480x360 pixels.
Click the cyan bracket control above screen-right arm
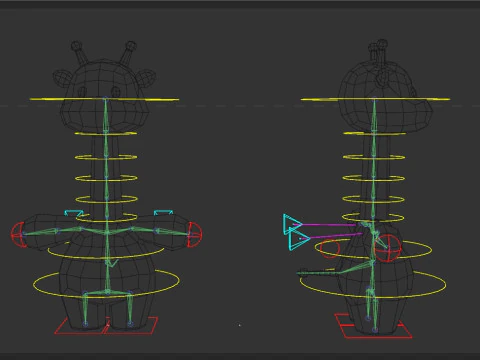(x=163, y=212)
